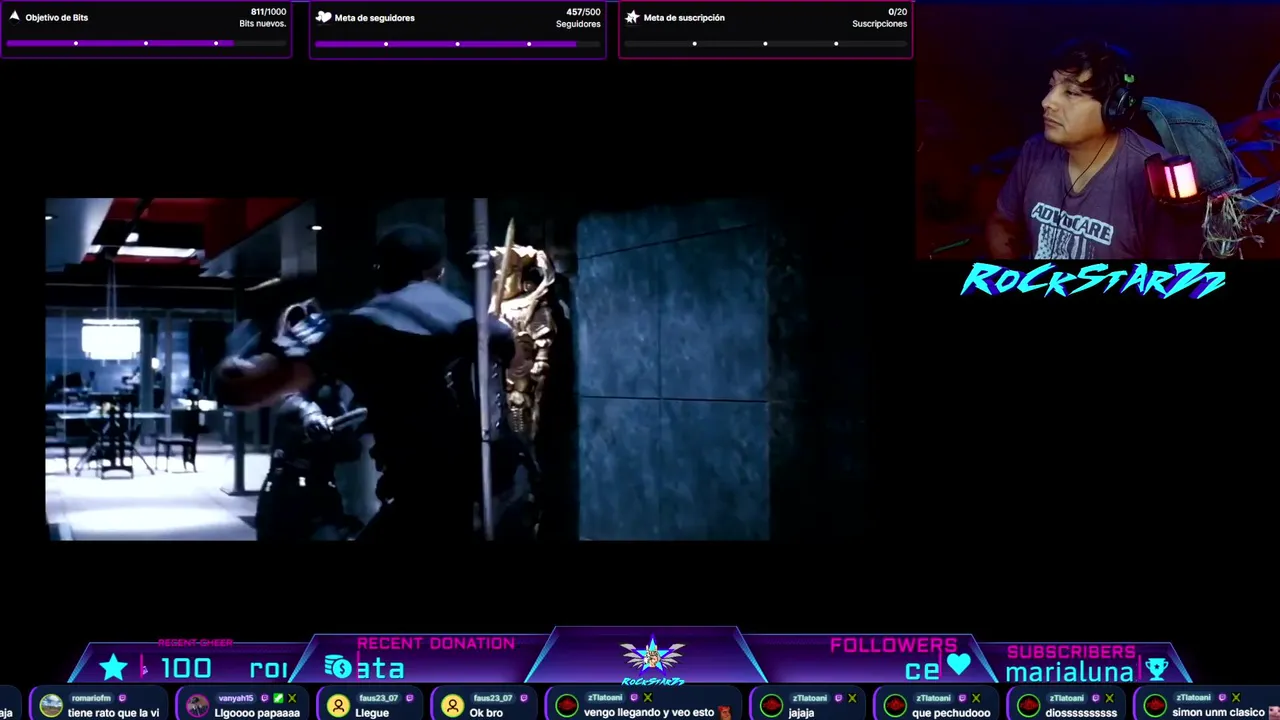Viewport: 1280px width, 720px height.
Task: Click vanyah15's avatar in chat strip
Action: coord(198,706)
